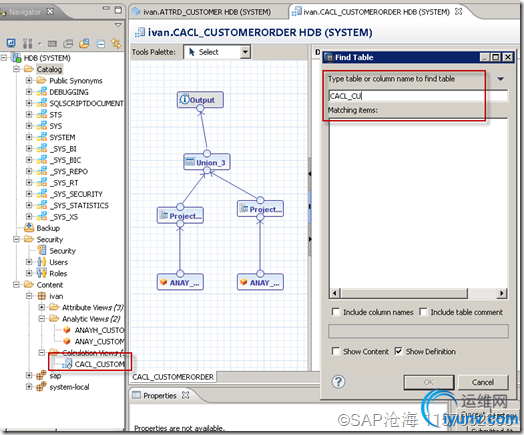Open Find Table dialog help icon

tap(338, 382)
